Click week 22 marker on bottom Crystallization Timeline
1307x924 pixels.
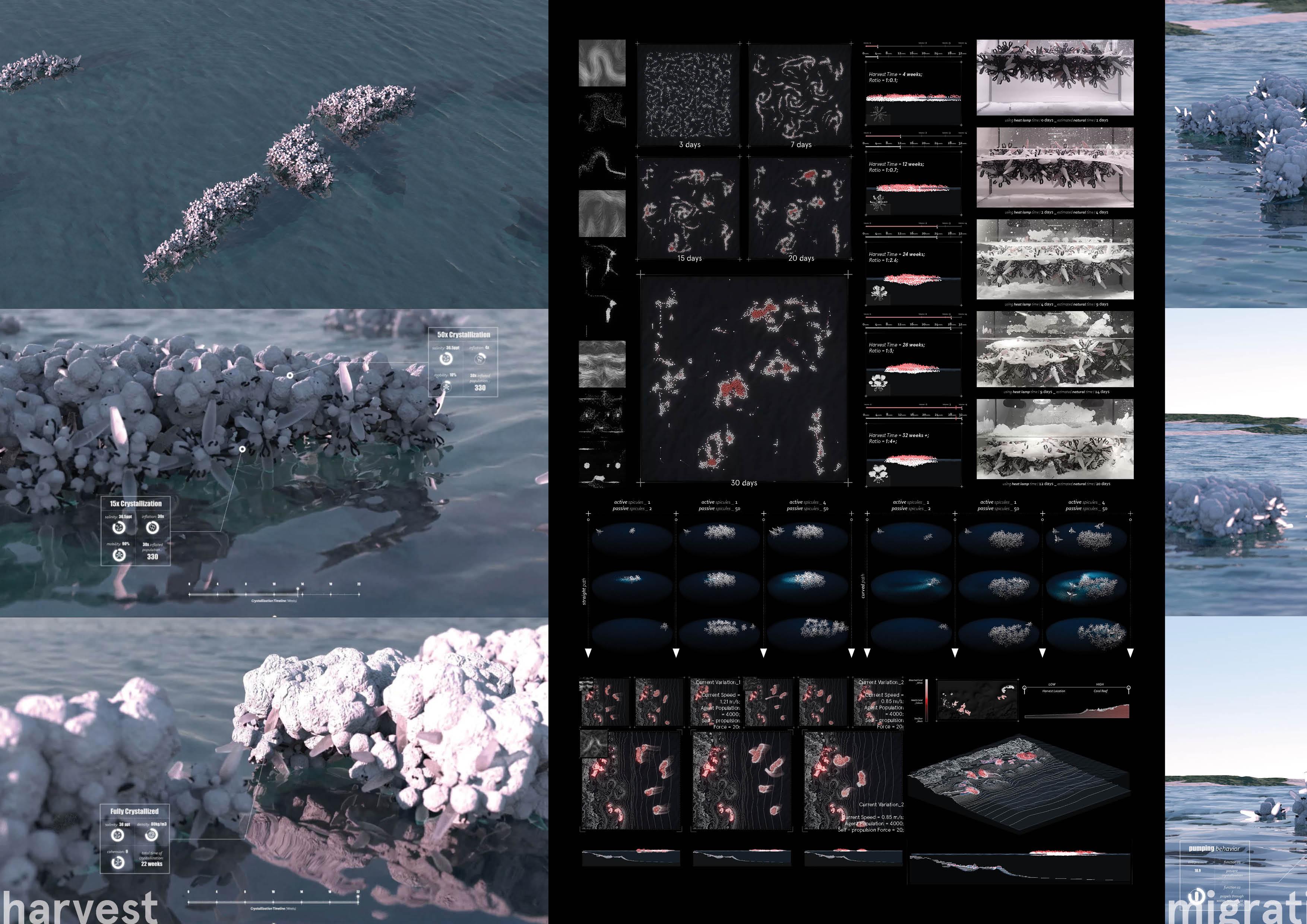click(x=358, y=897)
